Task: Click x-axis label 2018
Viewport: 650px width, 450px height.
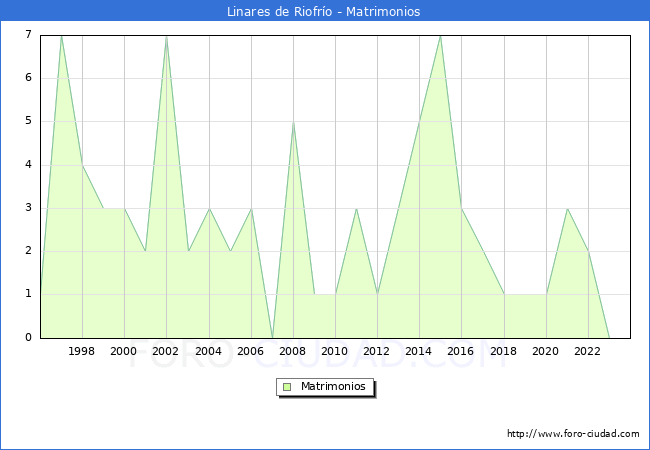Action: coord(504,351)
